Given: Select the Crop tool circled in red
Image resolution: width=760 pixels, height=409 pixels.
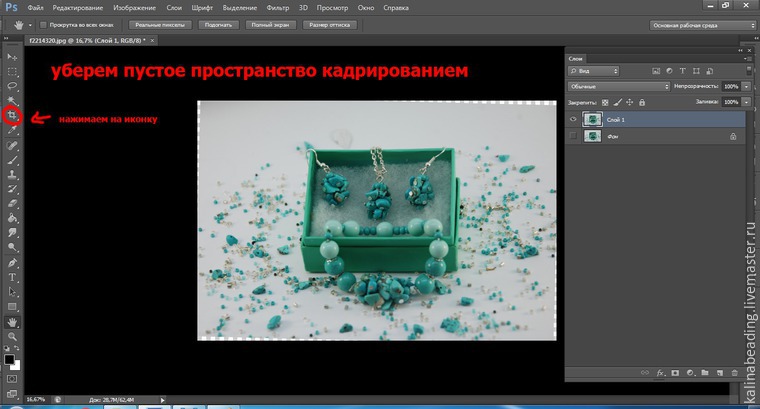Looking at the screenshot, I should [12, 116].
